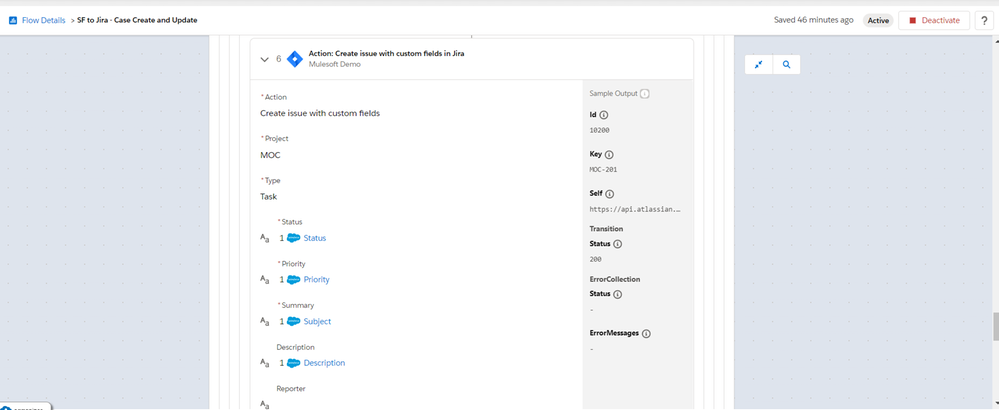
Task: Click the Aa text-type icon in Priority field
Action: click(x=265, y=279)
